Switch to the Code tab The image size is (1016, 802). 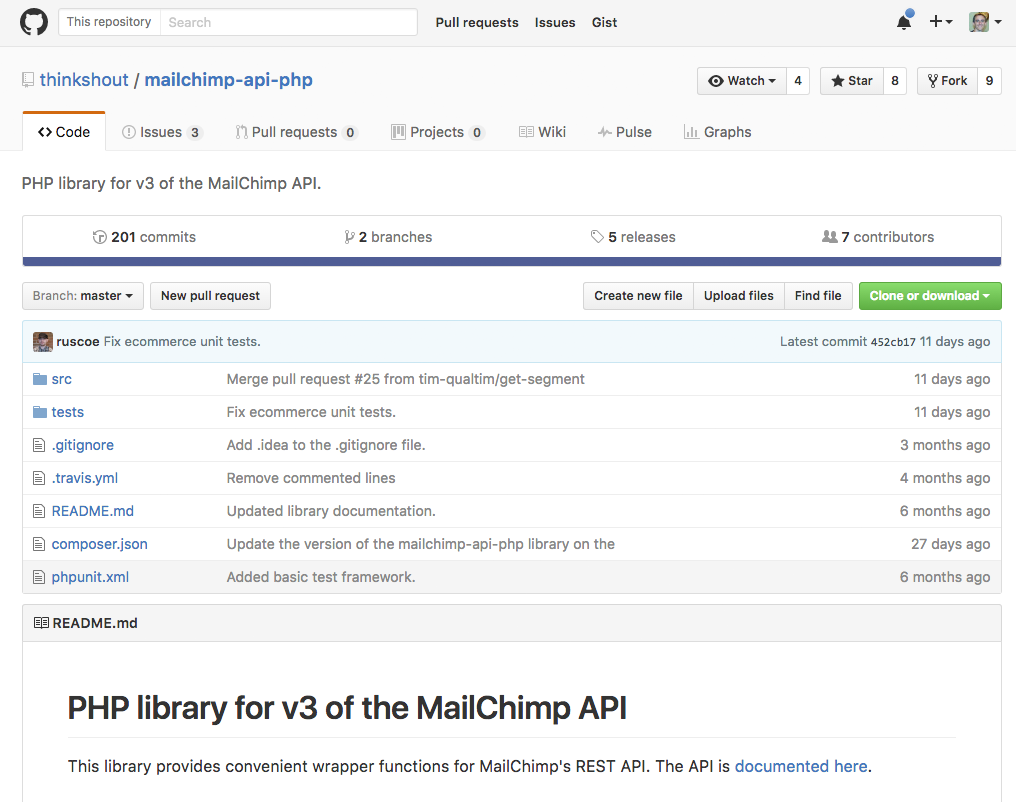click(64, 132)
